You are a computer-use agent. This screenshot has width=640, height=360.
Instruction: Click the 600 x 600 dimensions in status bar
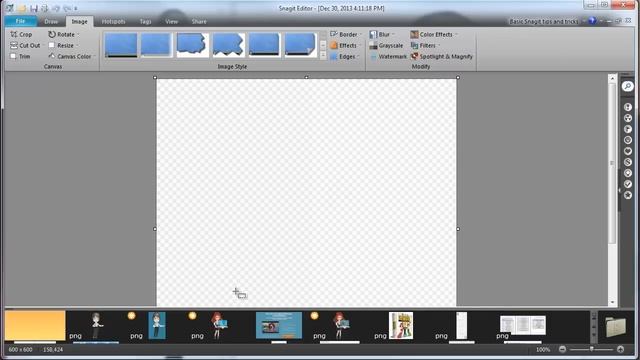[x=20, y=350]
